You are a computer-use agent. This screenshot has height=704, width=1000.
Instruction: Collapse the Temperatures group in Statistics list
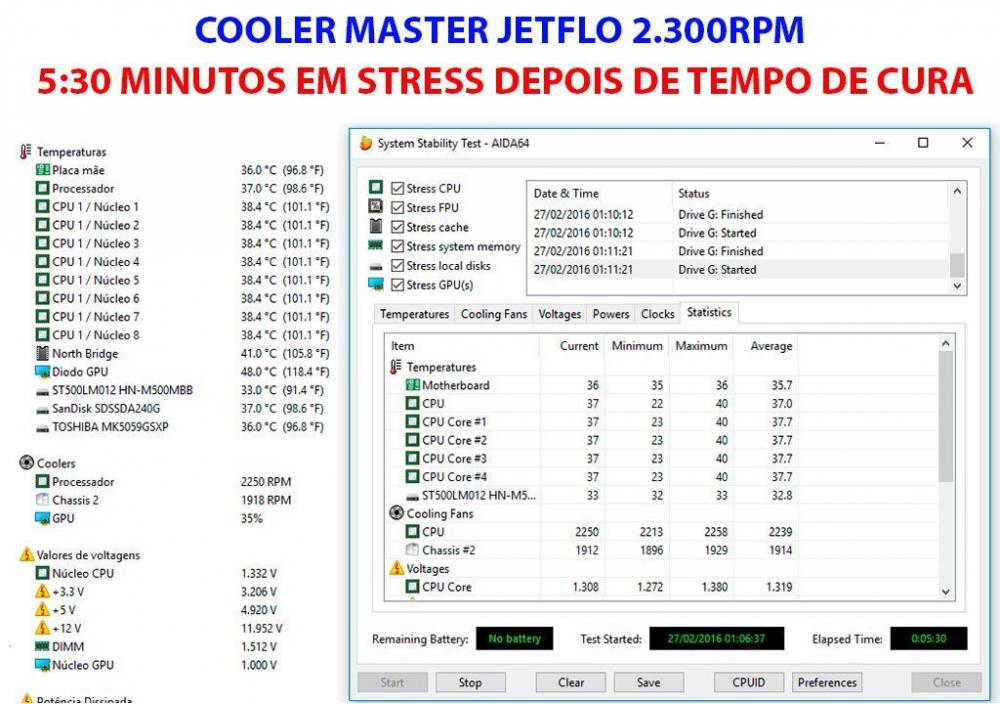click(x=396, y=367)
